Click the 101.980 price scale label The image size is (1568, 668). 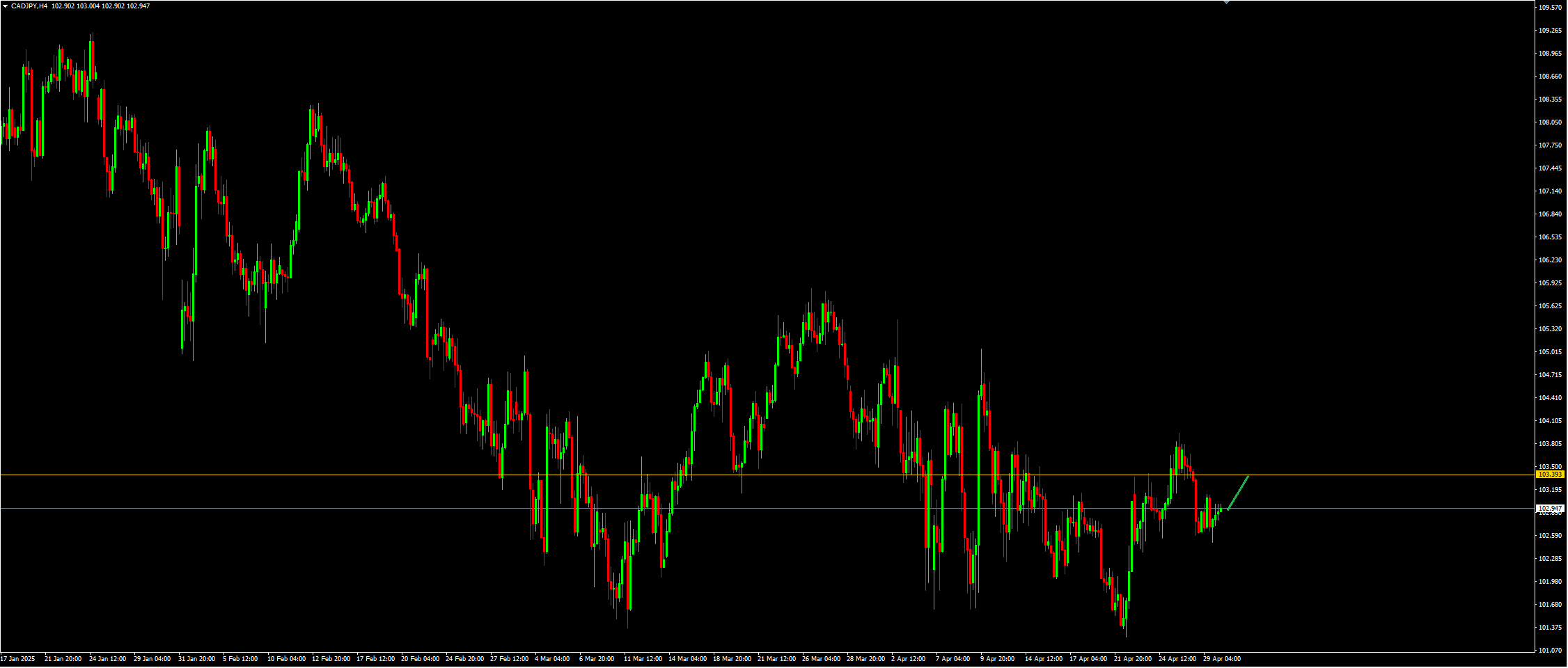tap(1550, 582)
